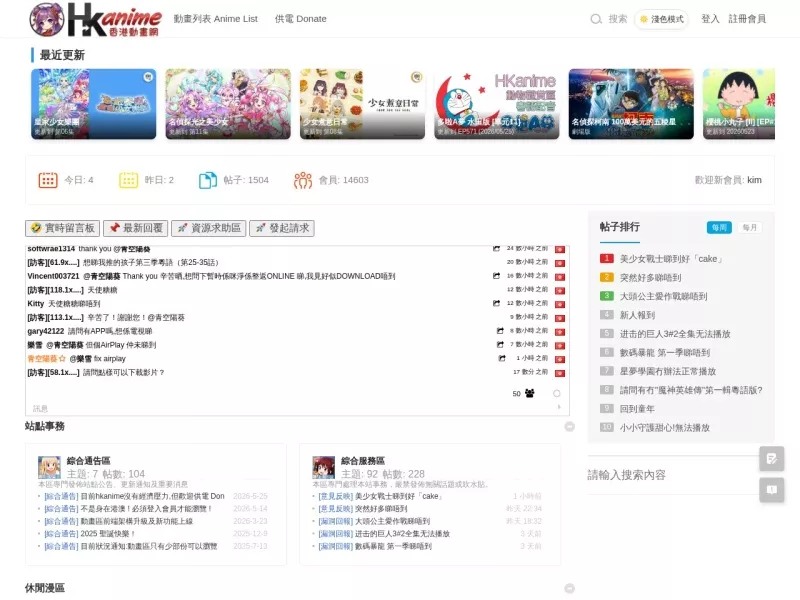The image size is (800, 600).
Task: Click reply icon on 青空陽葵 fix airplay message
Action: (x=502, y=359)
